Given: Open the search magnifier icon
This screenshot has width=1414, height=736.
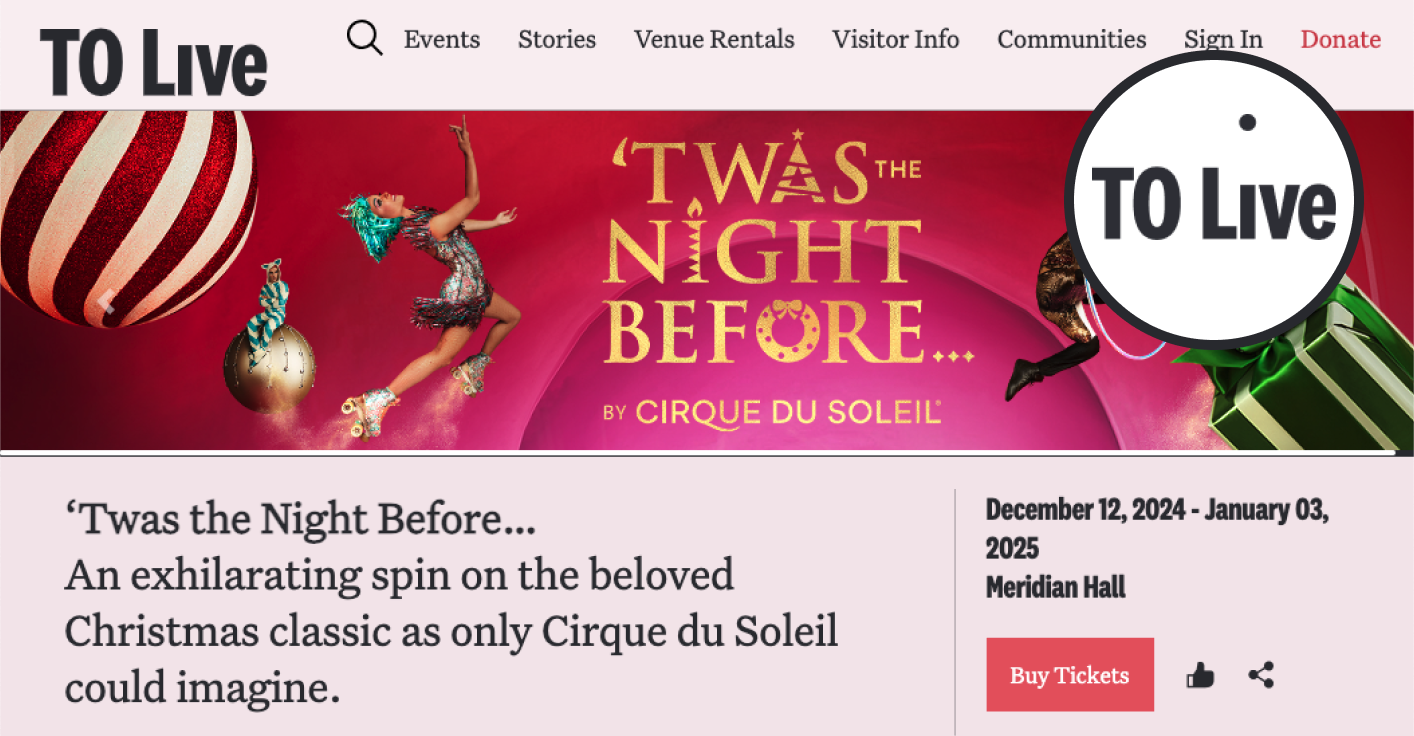Looking at the screenshot, I should click(364, 39).
